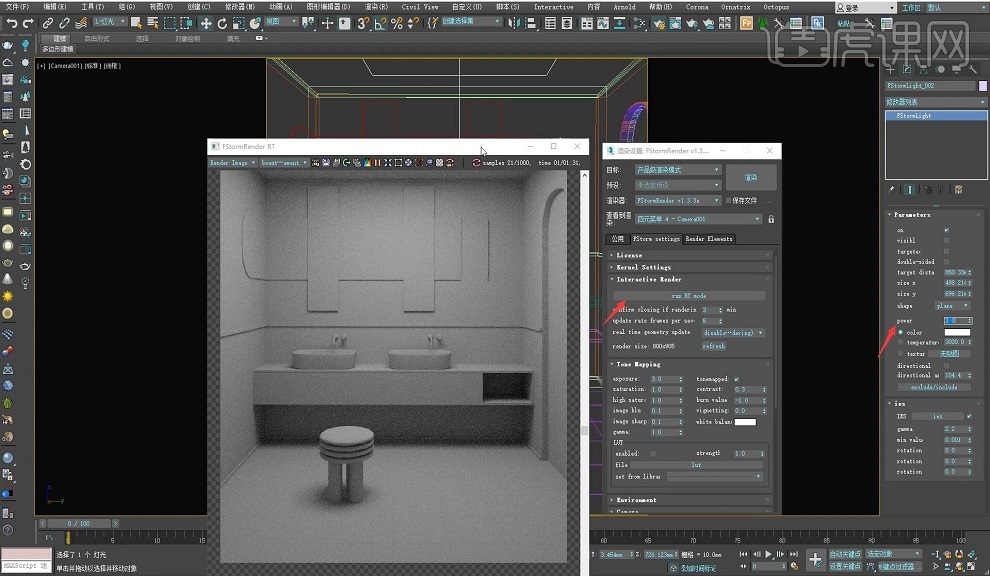
Task: Click the timeline frame slider 0/100
Action: coord(78,524)
